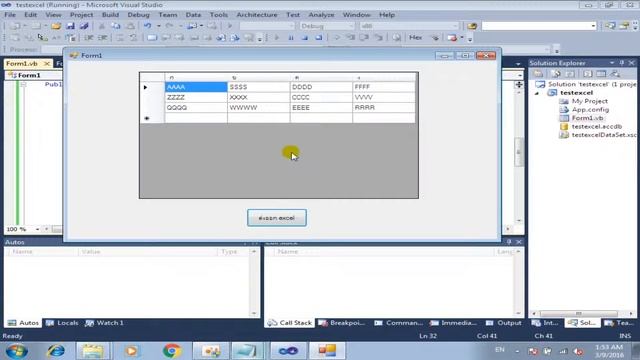Click Solution Explorer Properties toolbar icon
The width and height of the screenshot is (640, 360).
point(538,74)
